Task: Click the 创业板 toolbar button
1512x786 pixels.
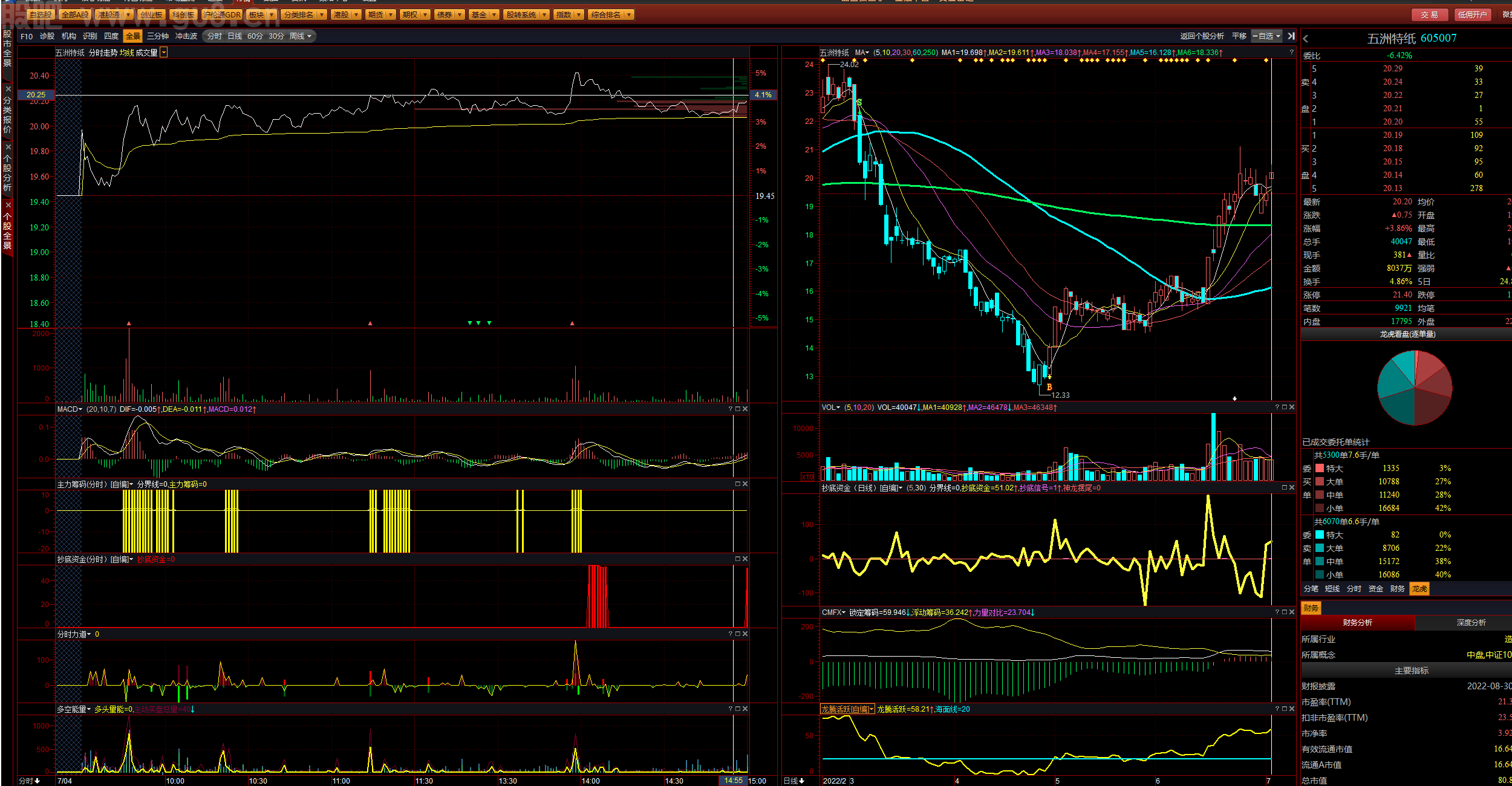Action: tap(151, 15)
